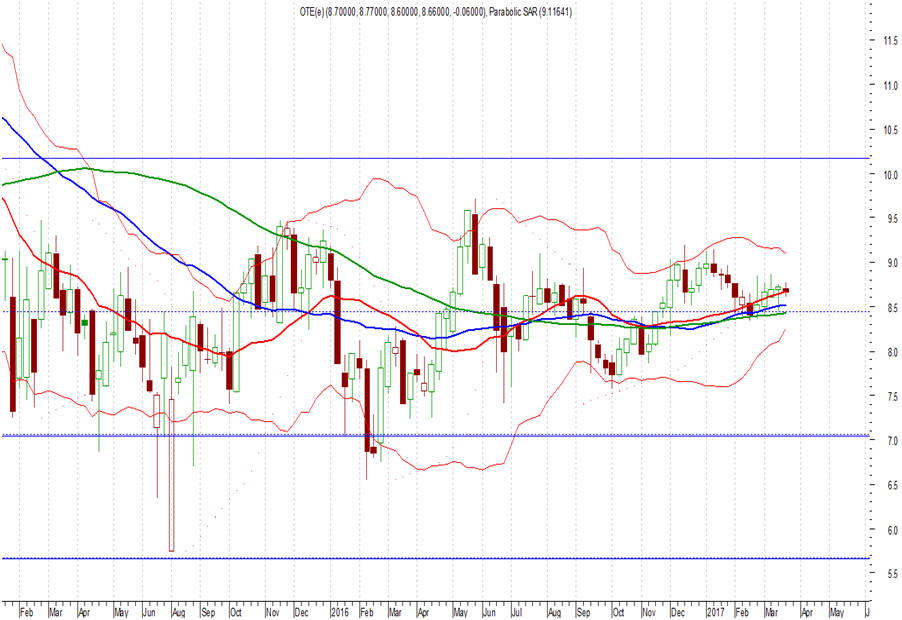Viewport: 902px width, 620px height.
Task: Select the Jun label just before Jul
Action: (x=490, y=613)
